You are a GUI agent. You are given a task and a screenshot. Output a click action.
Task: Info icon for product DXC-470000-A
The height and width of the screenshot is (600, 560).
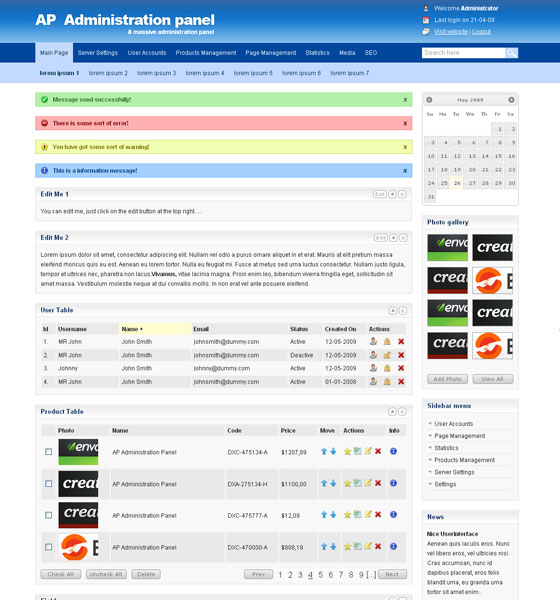393,546
